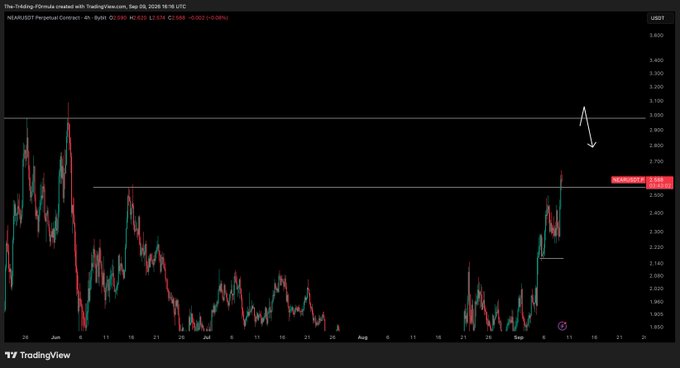The height and width of the screenshot is (368, 680).
Task: Click the 2.020 price scale label
Action: (656, 288)
